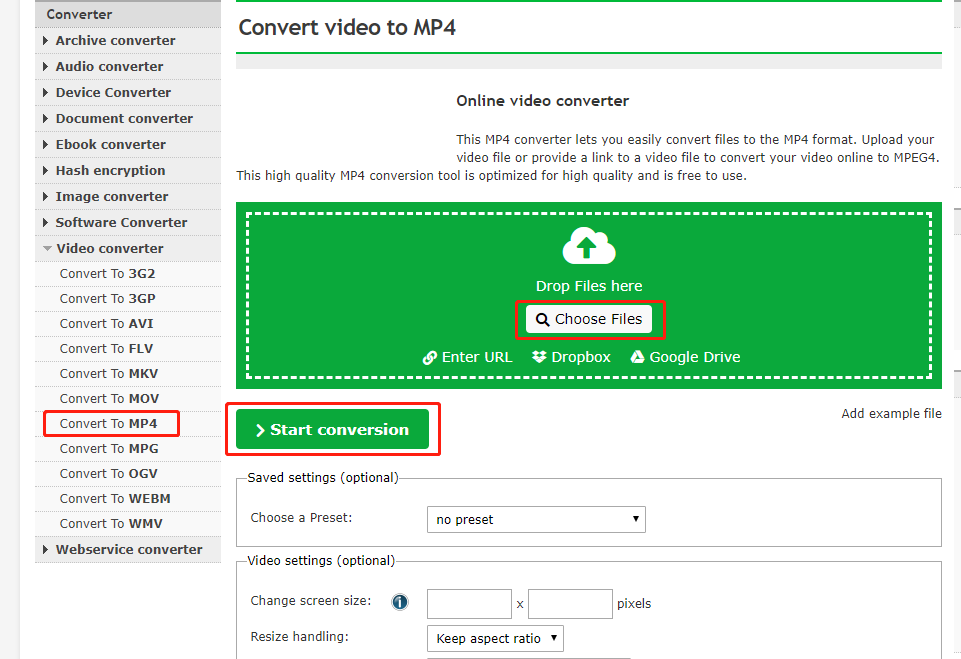The width and height of the screenshot is (961, 659).
Task: Expand the Image converter section
Action: 111,197
